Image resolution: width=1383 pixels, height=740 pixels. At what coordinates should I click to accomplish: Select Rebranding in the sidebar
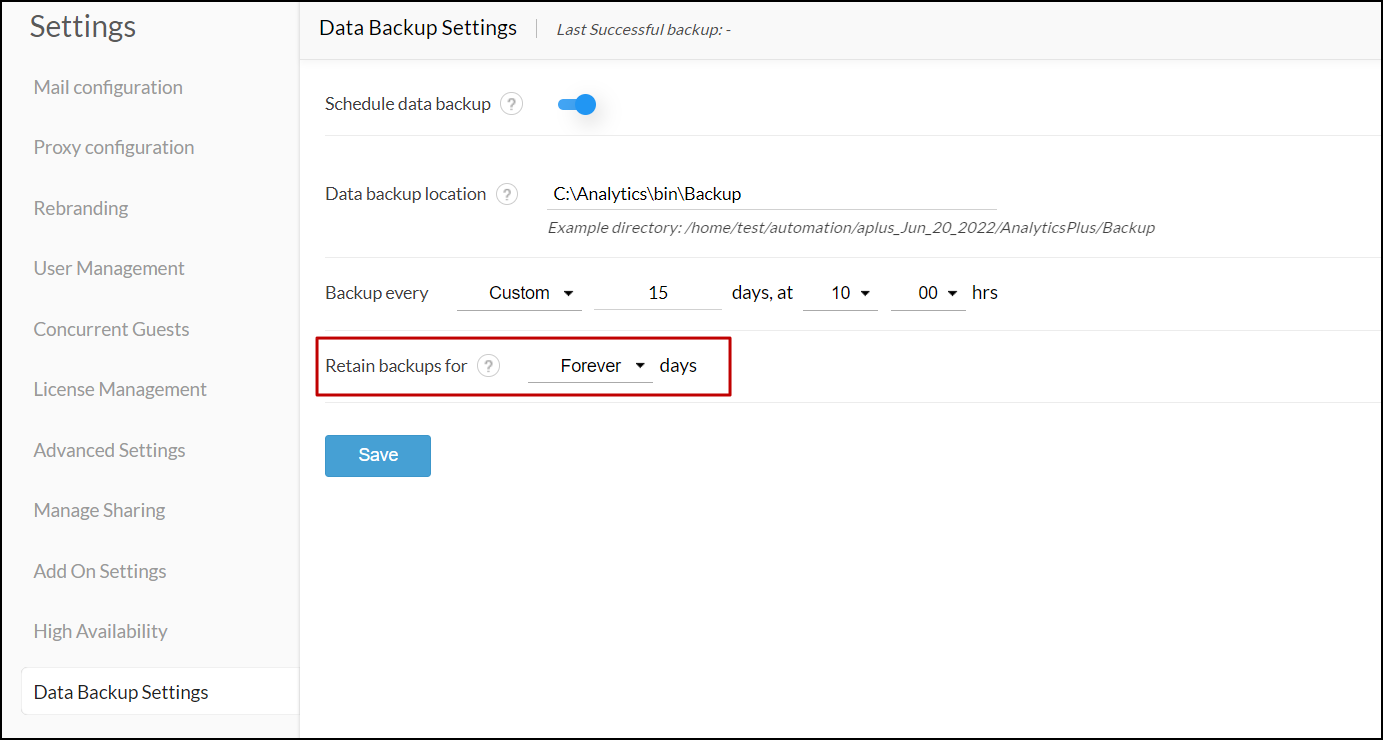tap(81, 208)
